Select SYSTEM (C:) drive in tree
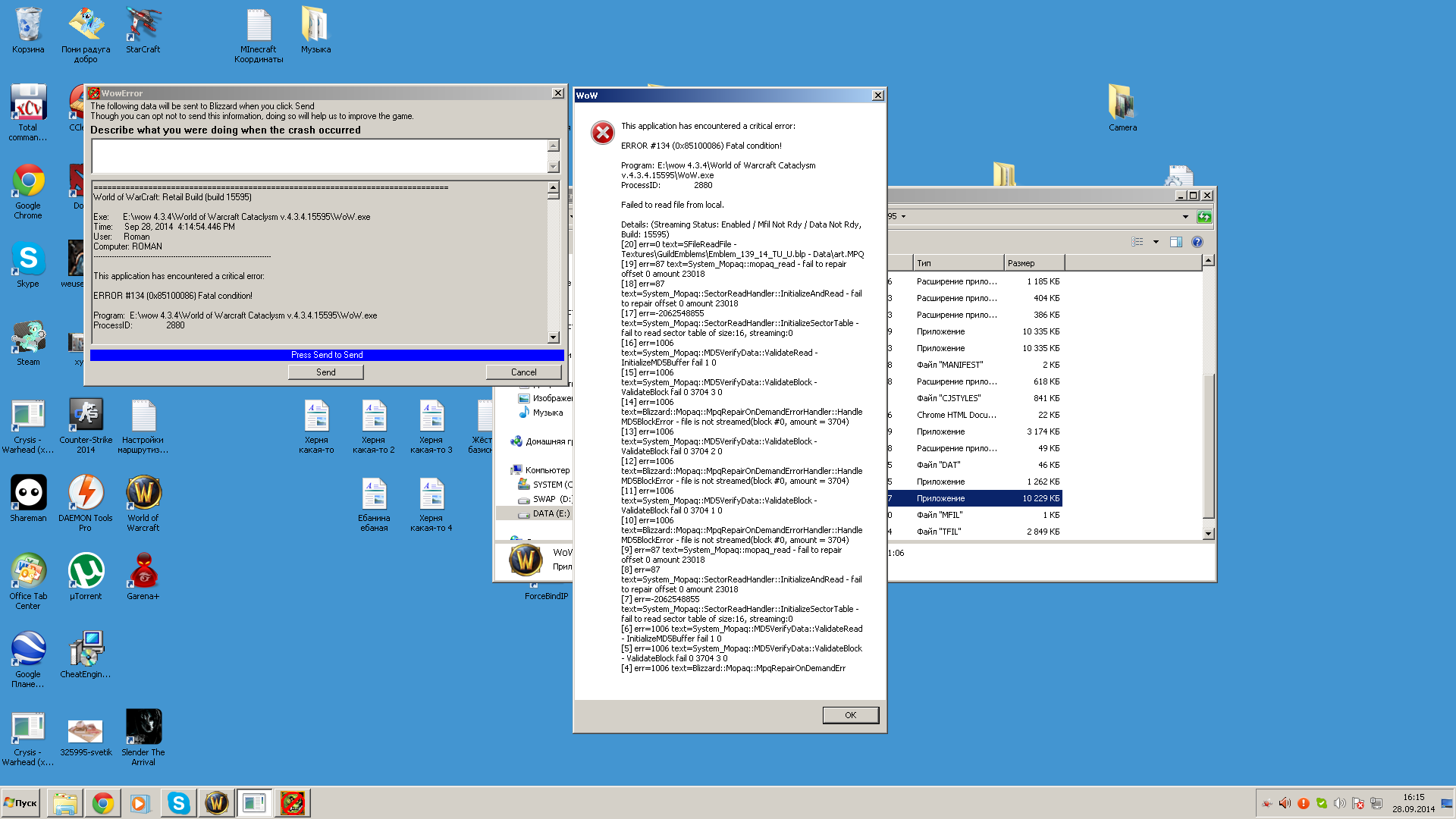Viewport: 1456px width, 819px height. click(x=545, y=485)
